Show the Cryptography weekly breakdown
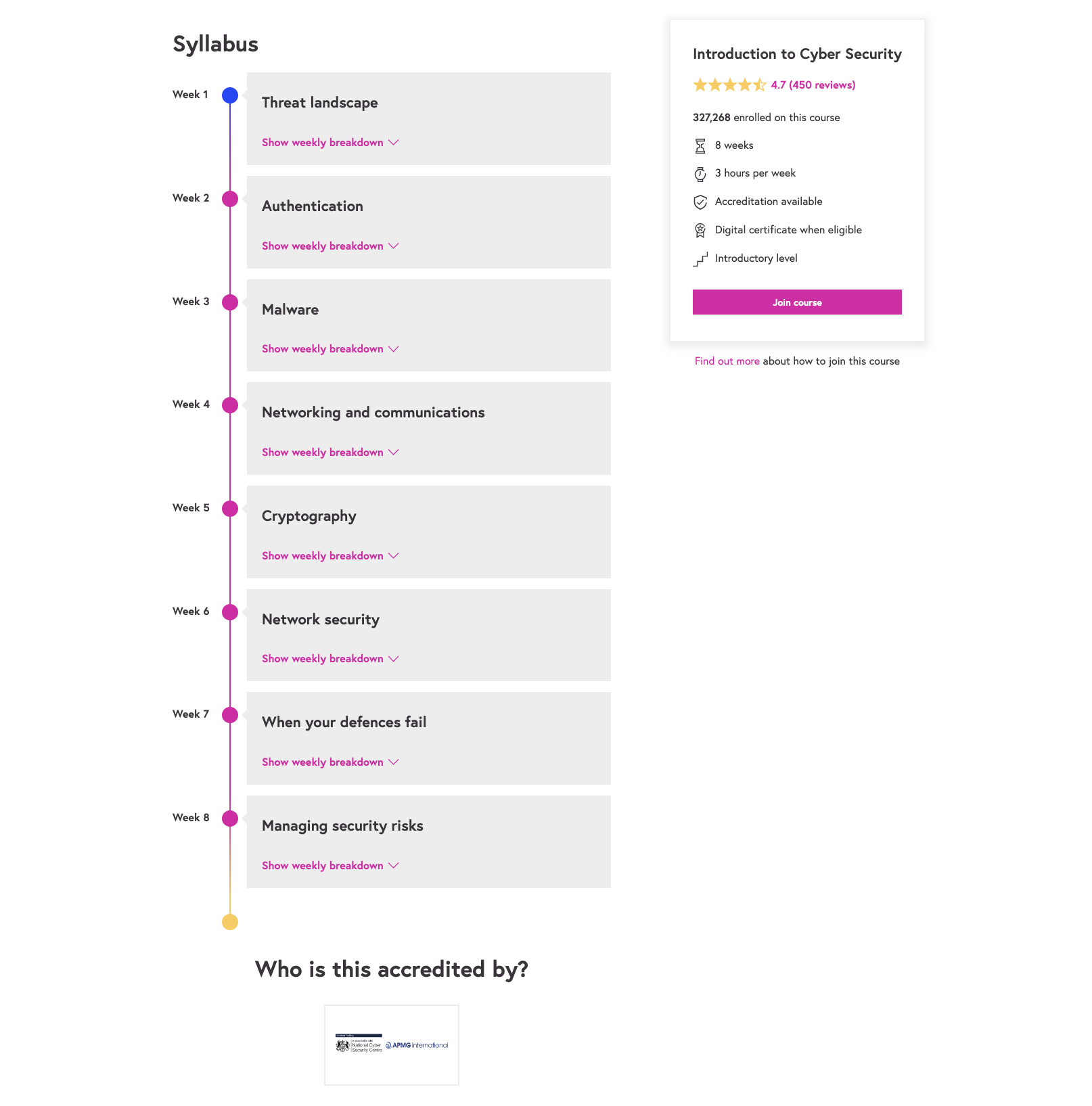 point(330,556)
